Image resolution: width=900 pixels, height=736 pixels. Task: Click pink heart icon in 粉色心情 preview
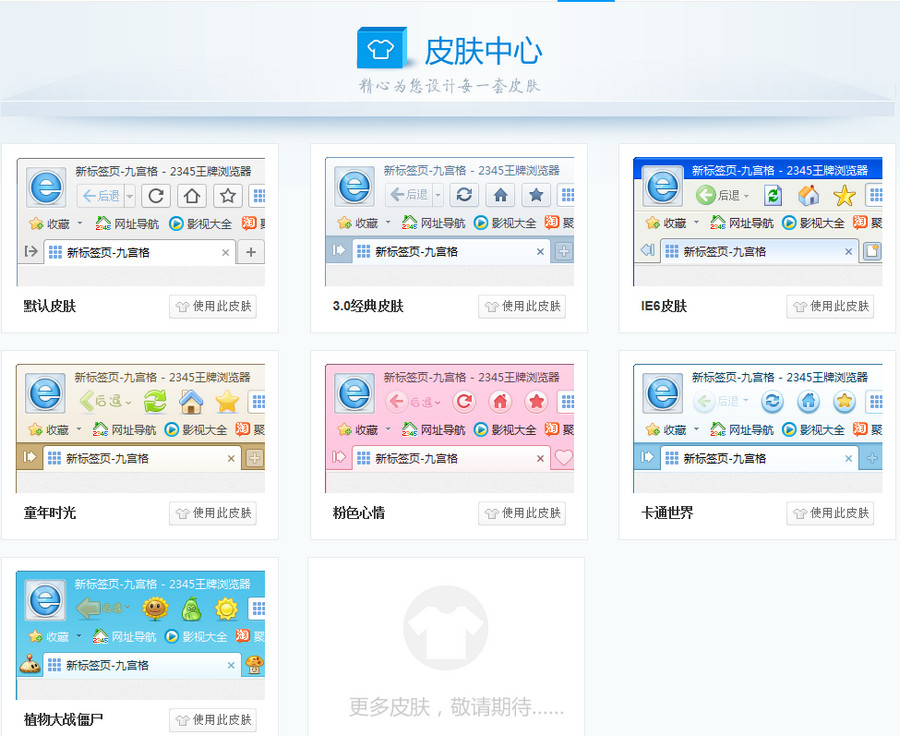coord(564,458)
